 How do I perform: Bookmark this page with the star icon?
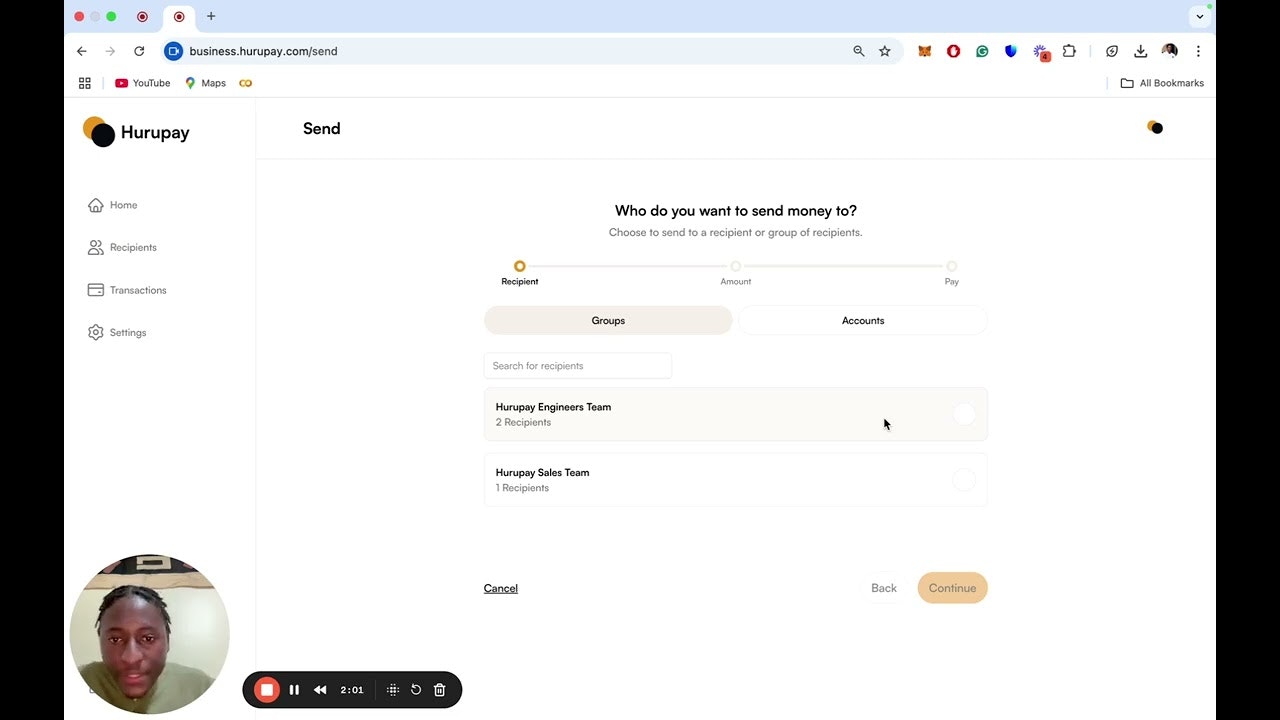click(885, 51)
